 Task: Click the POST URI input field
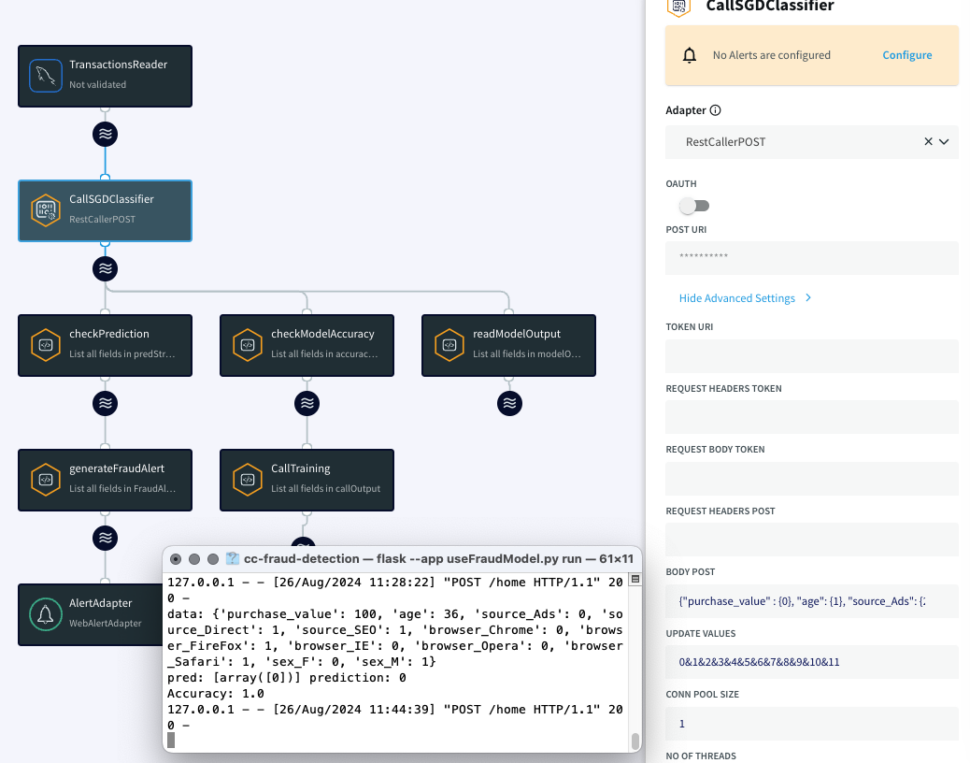point(811,258)
